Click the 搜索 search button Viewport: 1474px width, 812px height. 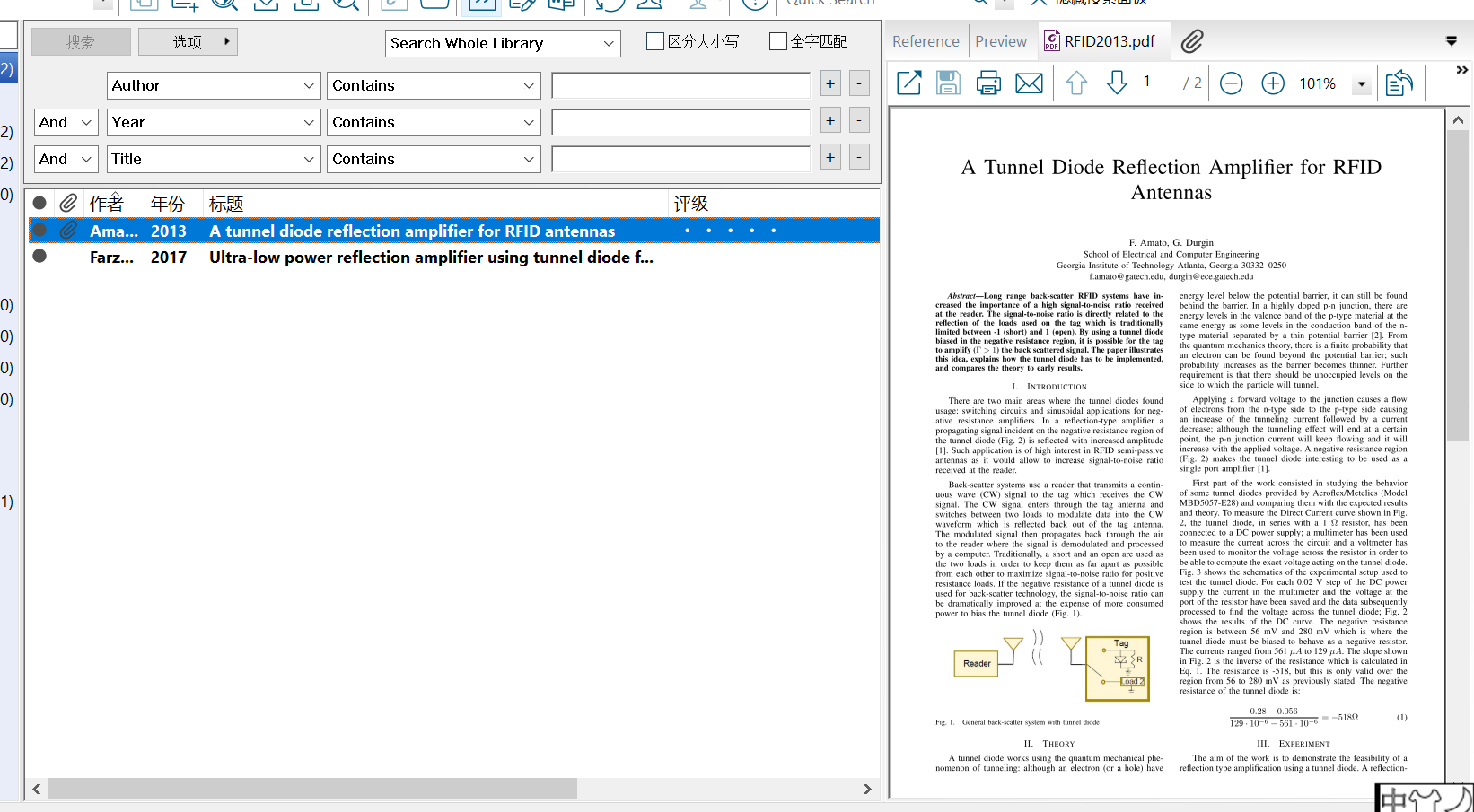(81, 41)
